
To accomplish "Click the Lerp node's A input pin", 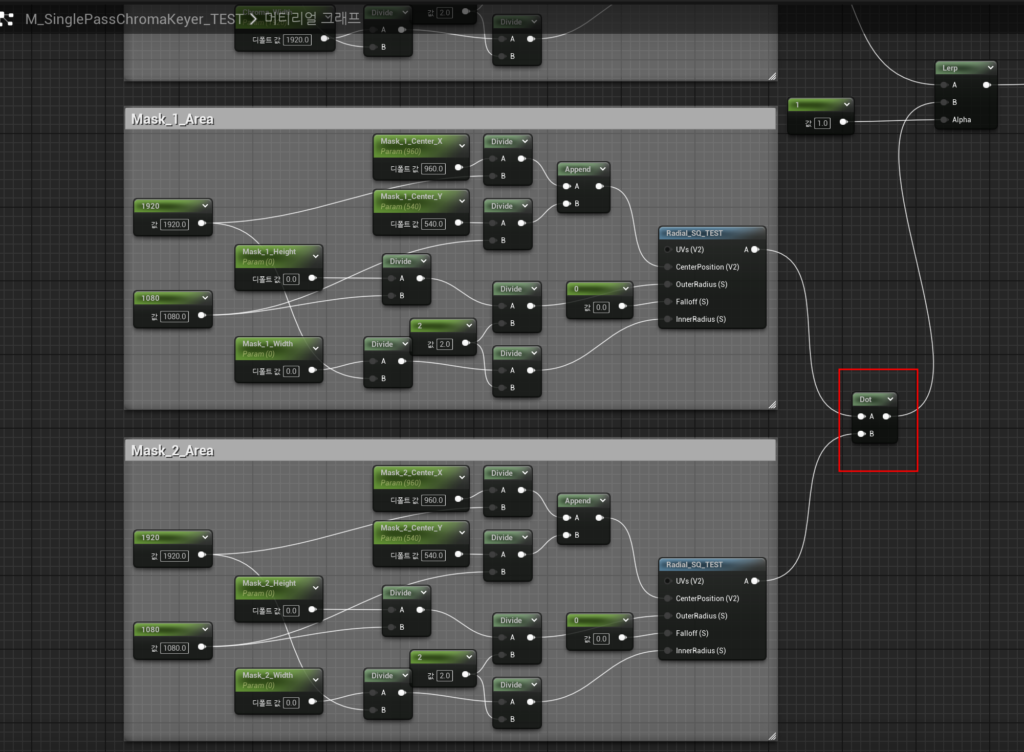I will pos(944,85).
